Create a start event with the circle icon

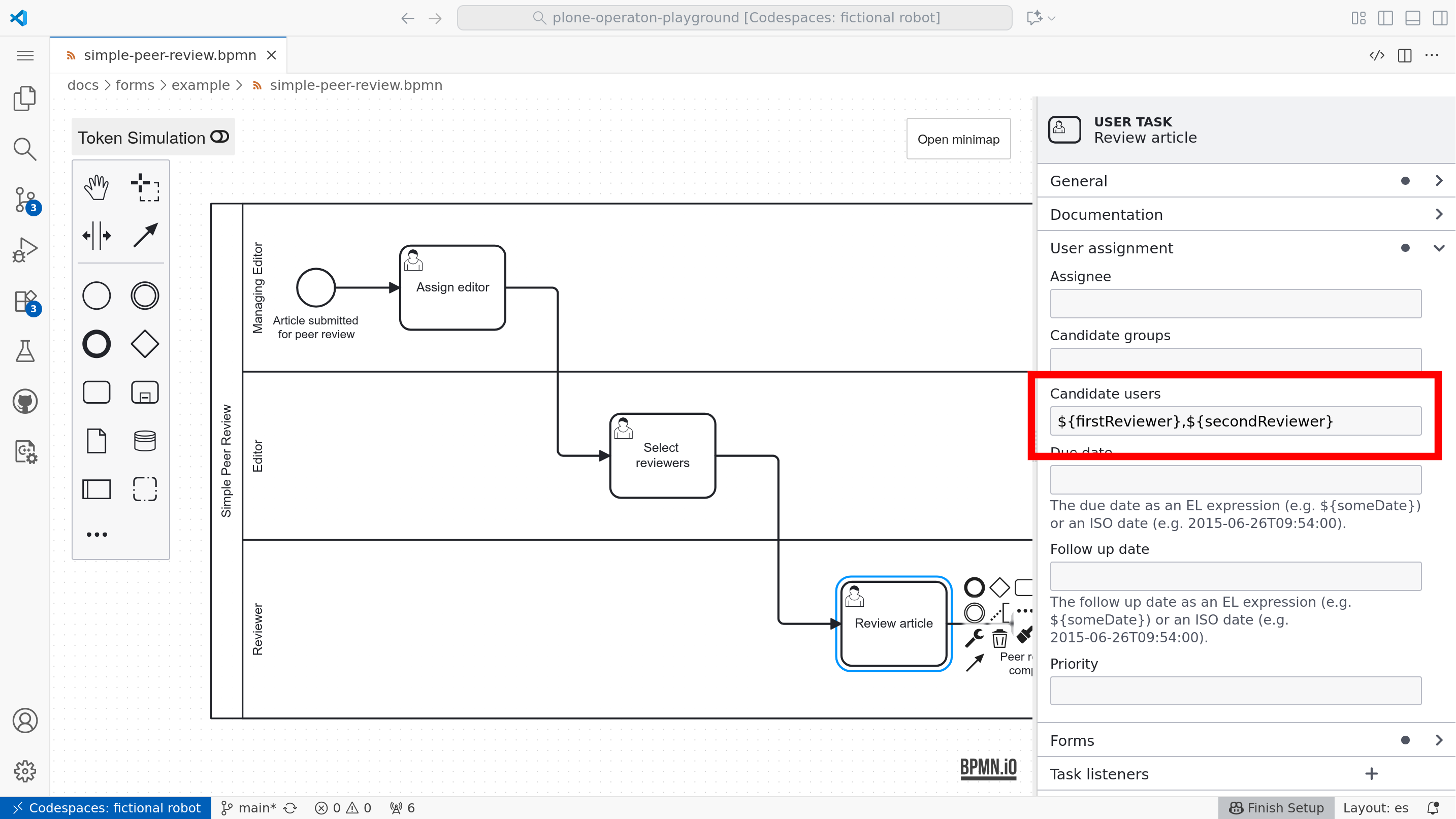[96, 295]
